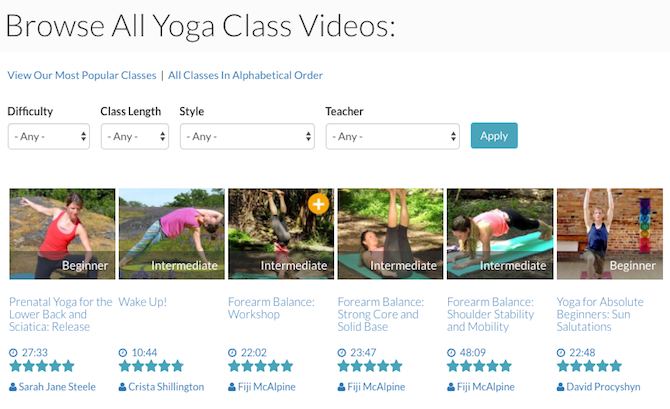Click the clock icon beside 48:09 duration
The width and height of the screenshot is (670, 409).
coord(452,352)
